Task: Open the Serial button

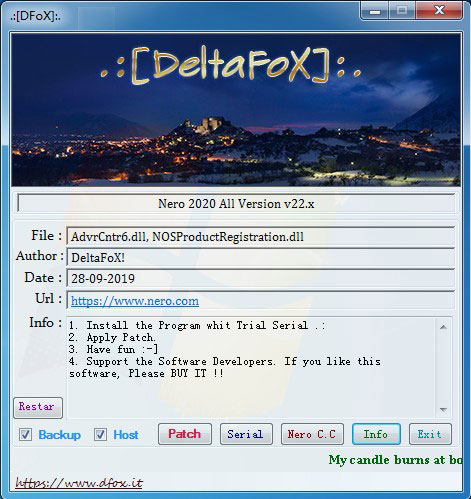Action: (x=246, y=434)
